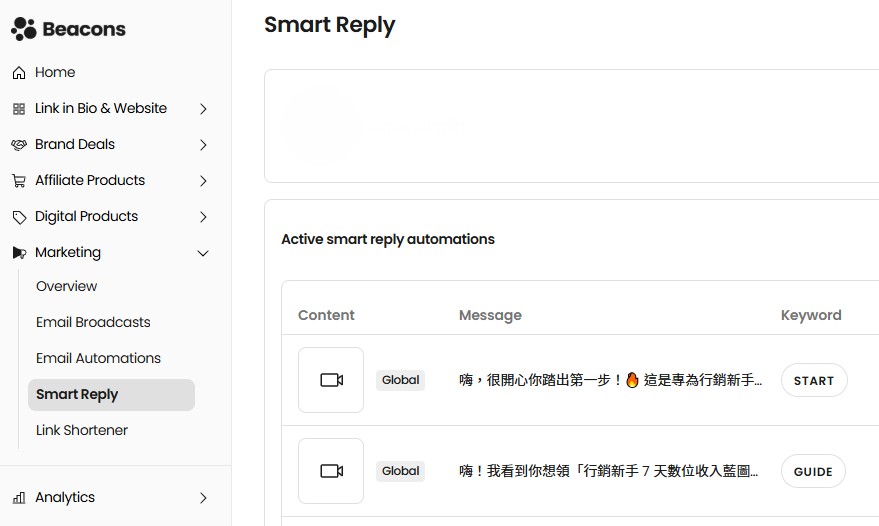Click the Beacons logo icon
Viewport: 879px width, 526px height.
click(24, 29)
